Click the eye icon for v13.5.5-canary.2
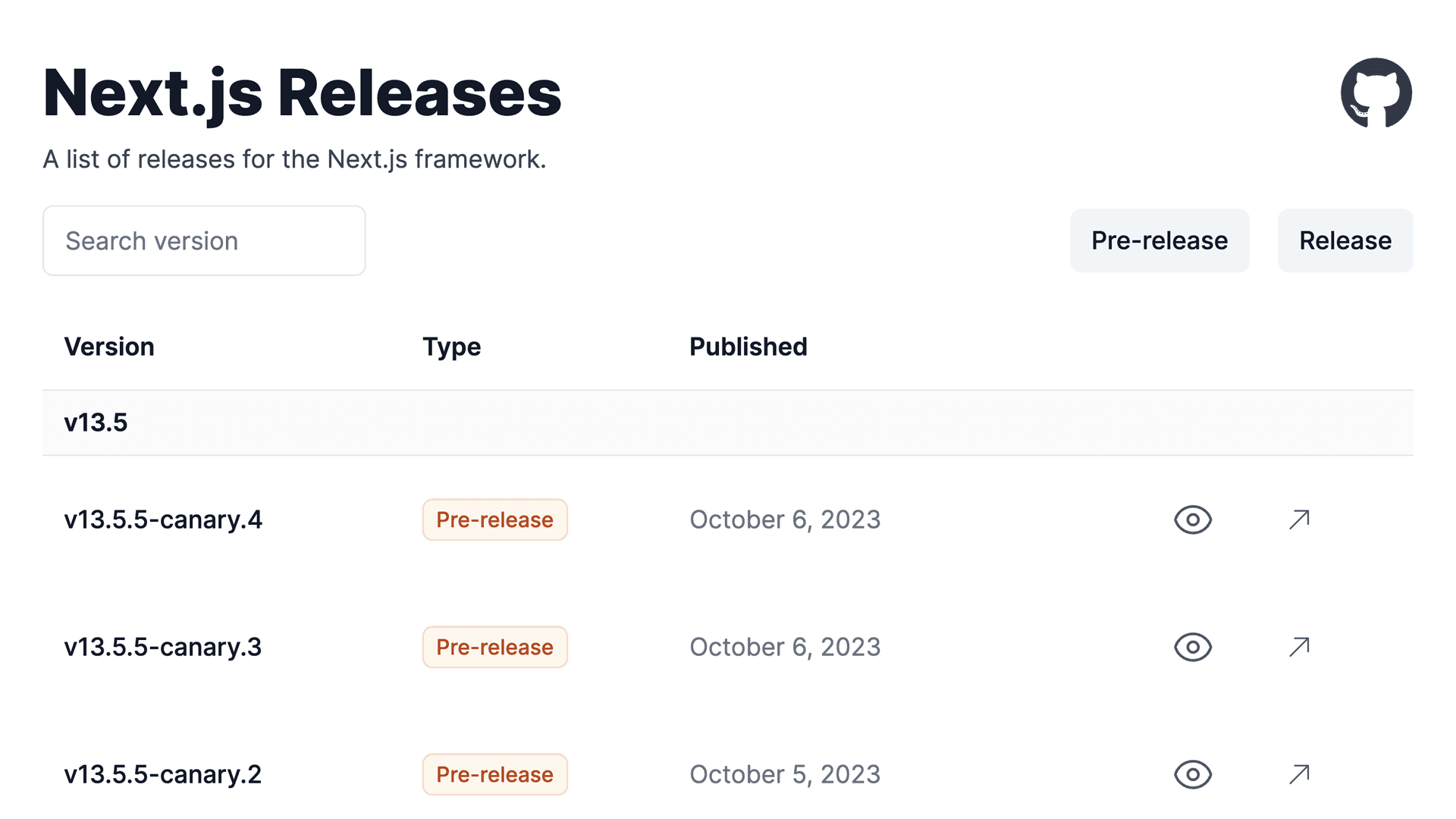This screenshot has width=1456, height=819. 1191,774
